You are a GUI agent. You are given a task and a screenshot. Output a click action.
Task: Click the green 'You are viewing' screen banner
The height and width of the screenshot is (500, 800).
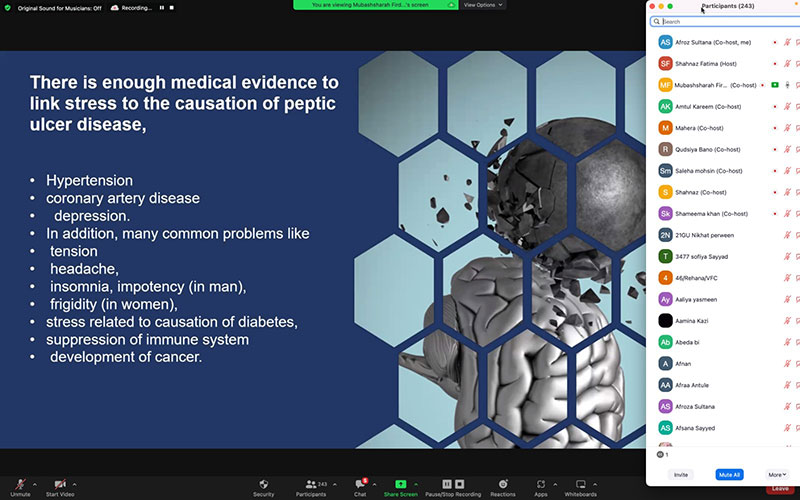pyautogui.click(x=376, y=5)
